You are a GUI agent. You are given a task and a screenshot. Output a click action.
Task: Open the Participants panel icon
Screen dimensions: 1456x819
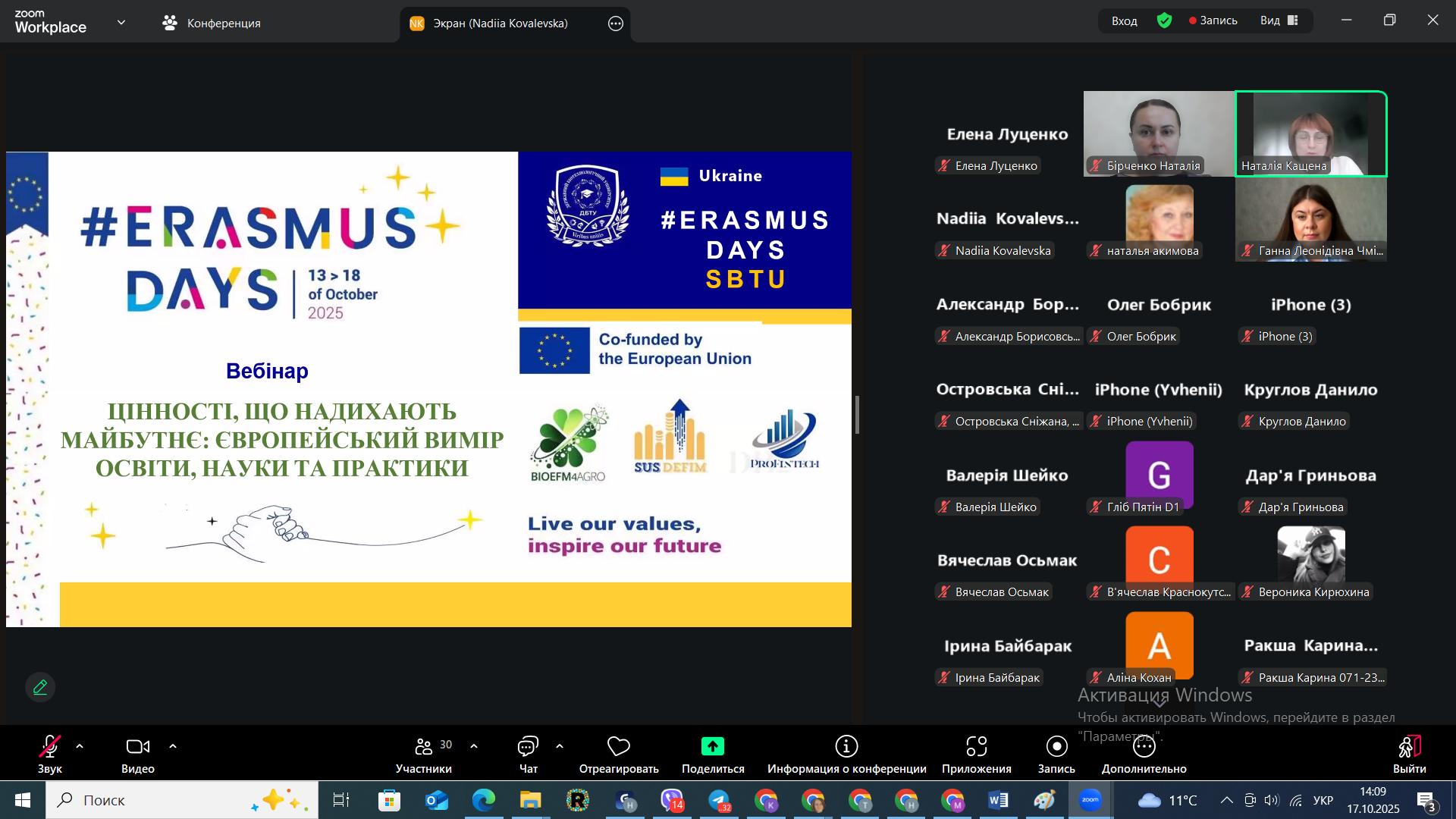[423, 747]
